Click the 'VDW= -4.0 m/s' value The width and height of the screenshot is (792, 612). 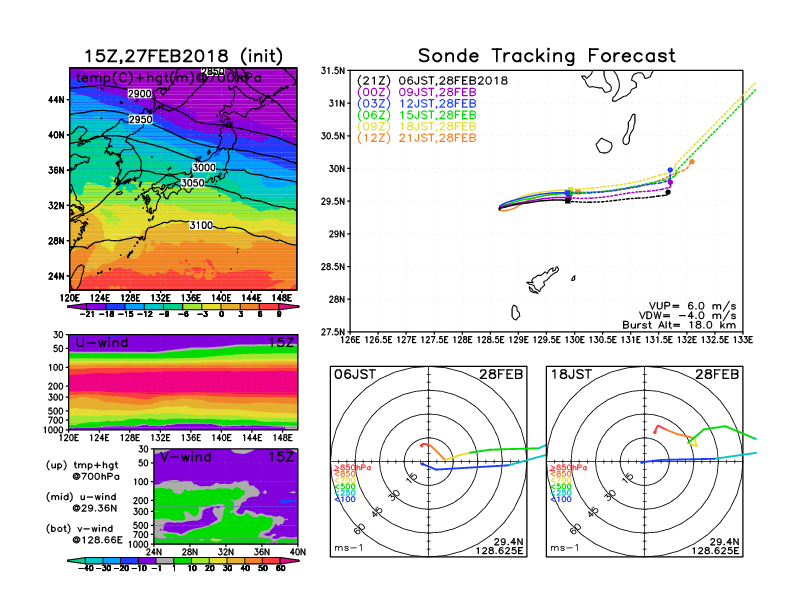(x=687, y=316)
